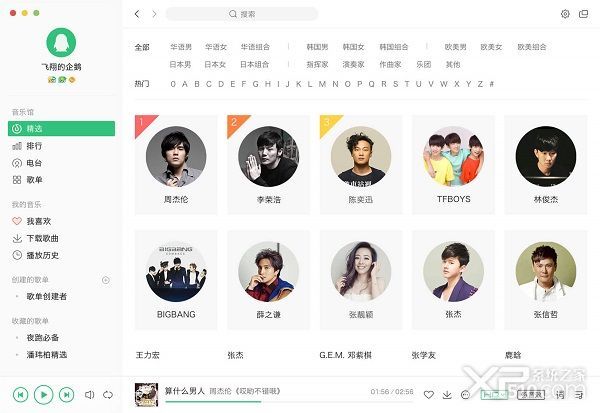Show lyrics with the 词 icon

560,395
